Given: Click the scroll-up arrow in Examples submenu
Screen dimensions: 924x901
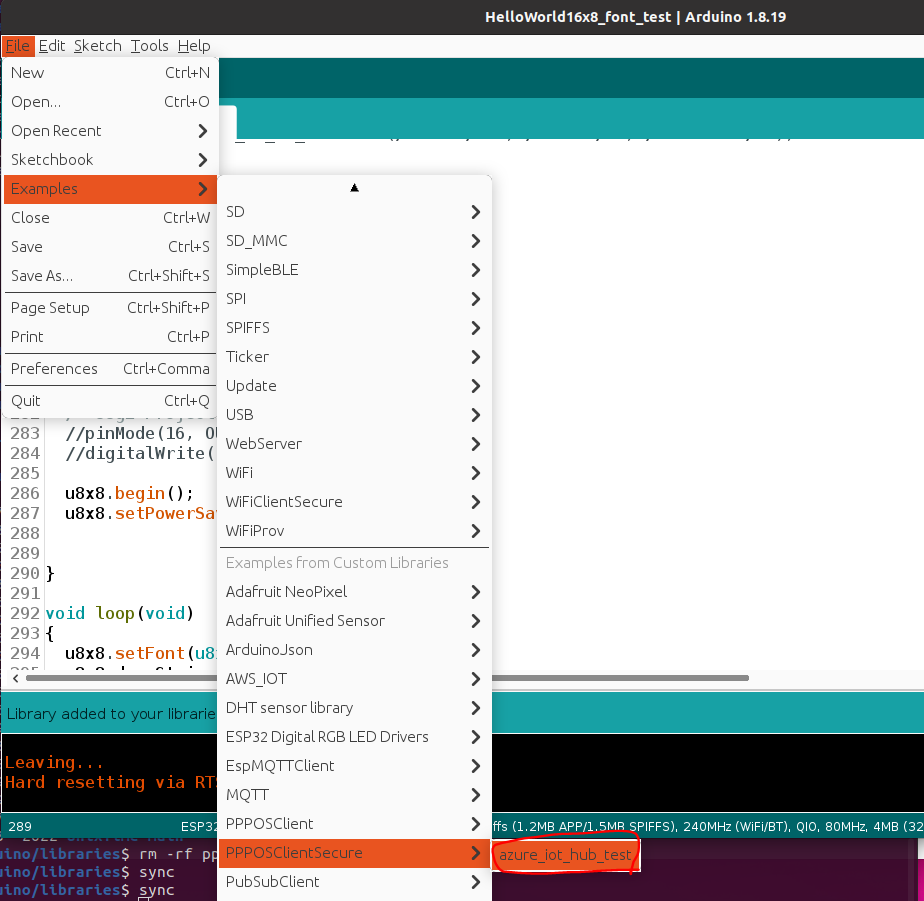Looking at the screenshot, I should pyautogui.click(x=354, y=188).
